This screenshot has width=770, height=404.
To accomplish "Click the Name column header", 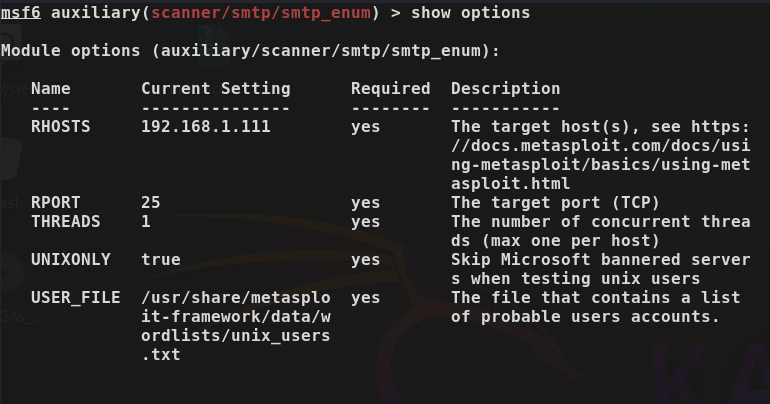I will pyautogui.click(x=51, y=88).
